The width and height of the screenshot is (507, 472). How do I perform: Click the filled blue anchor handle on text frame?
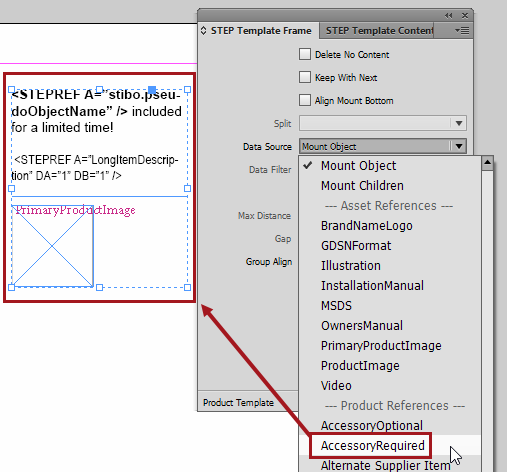[152, 90]
